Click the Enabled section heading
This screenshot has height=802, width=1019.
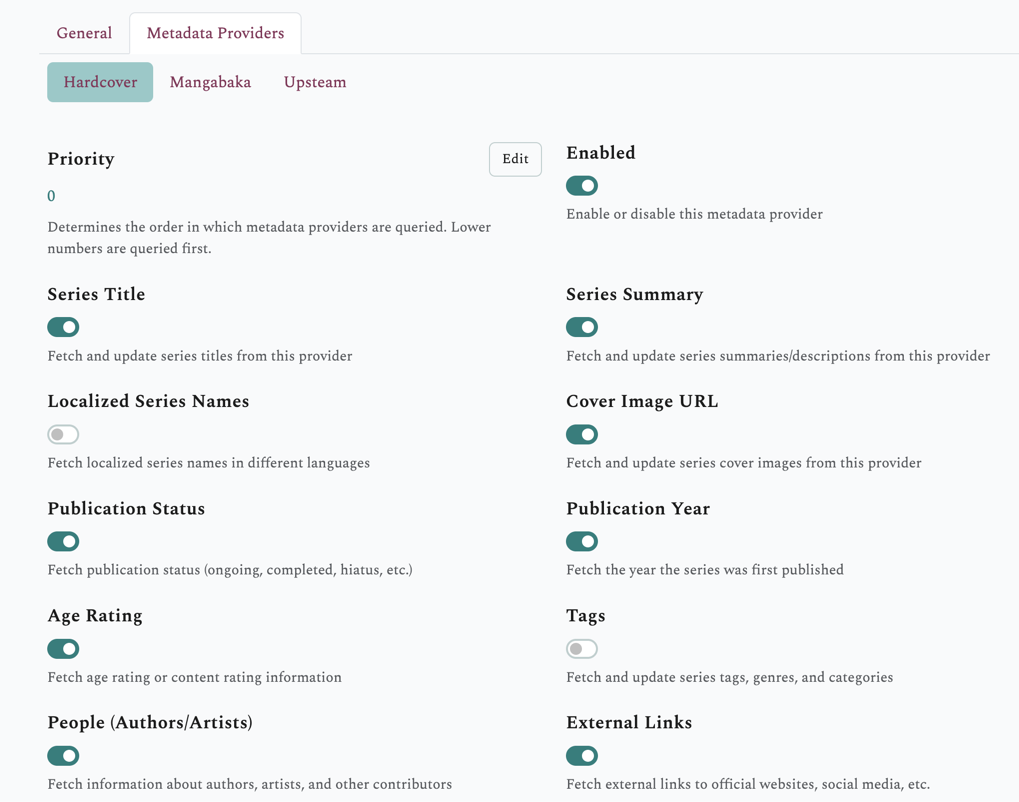[x=601, y=152]
